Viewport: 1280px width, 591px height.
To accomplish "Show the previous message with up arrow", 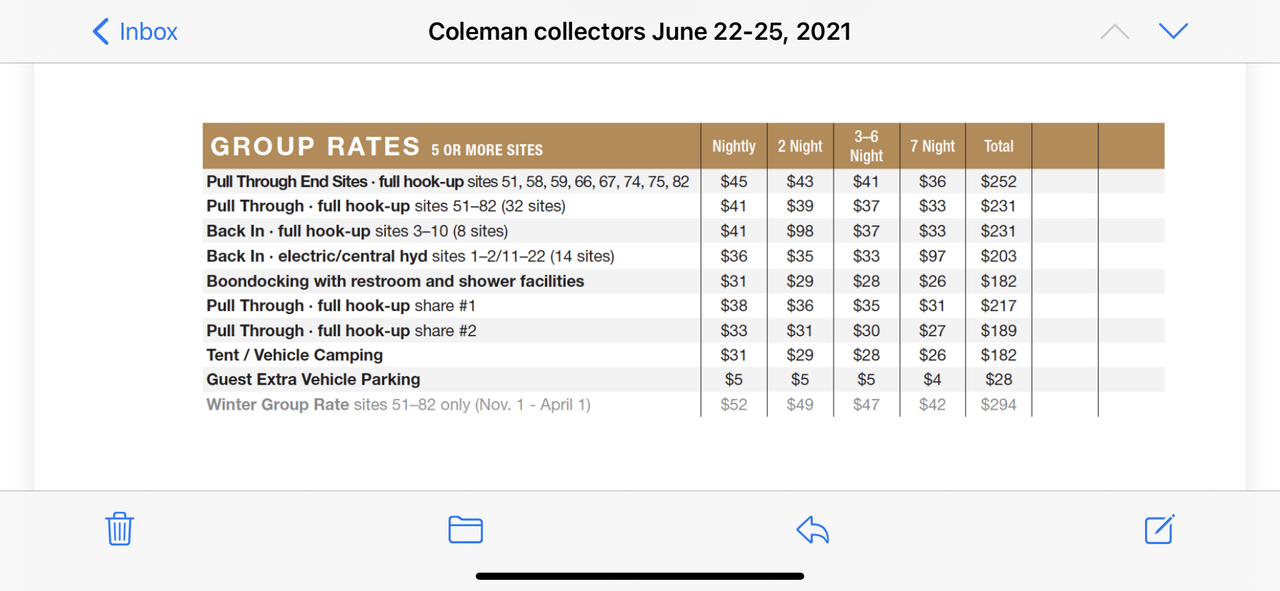I will [1114, 32].
